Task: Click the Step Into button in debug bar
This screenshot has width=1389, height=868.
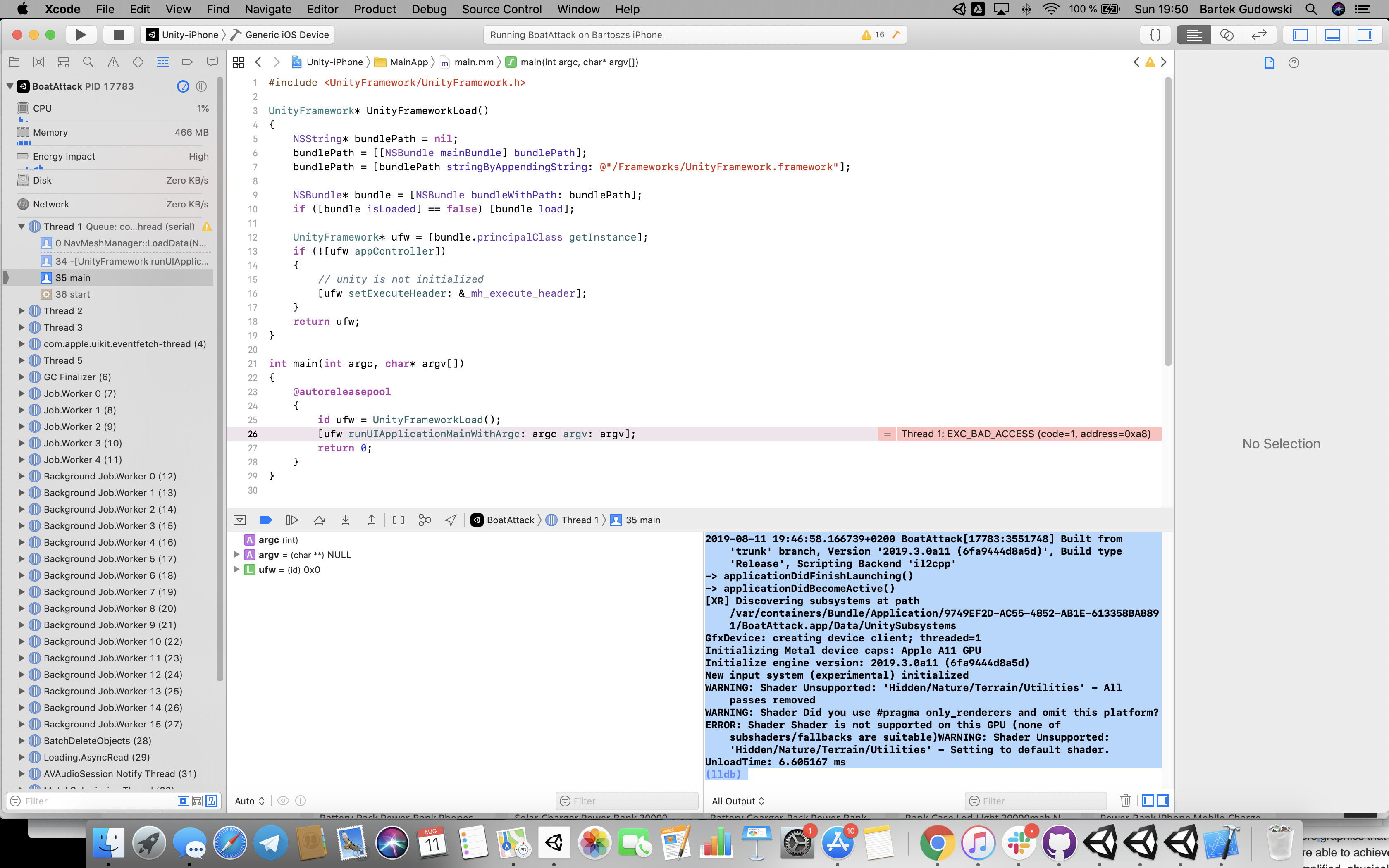Action: pyautogui.click(x=346, y=520)
